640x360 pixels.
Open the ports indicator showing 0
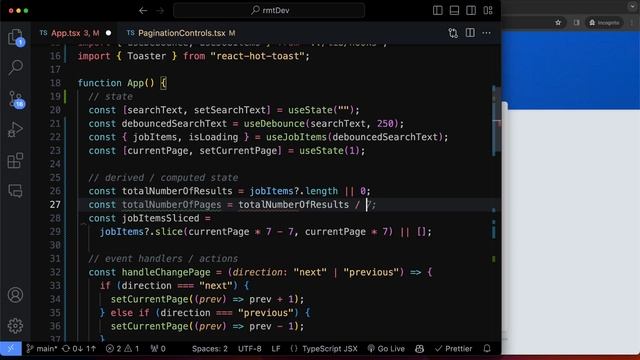pyautogui.click(x=158, y=349)
